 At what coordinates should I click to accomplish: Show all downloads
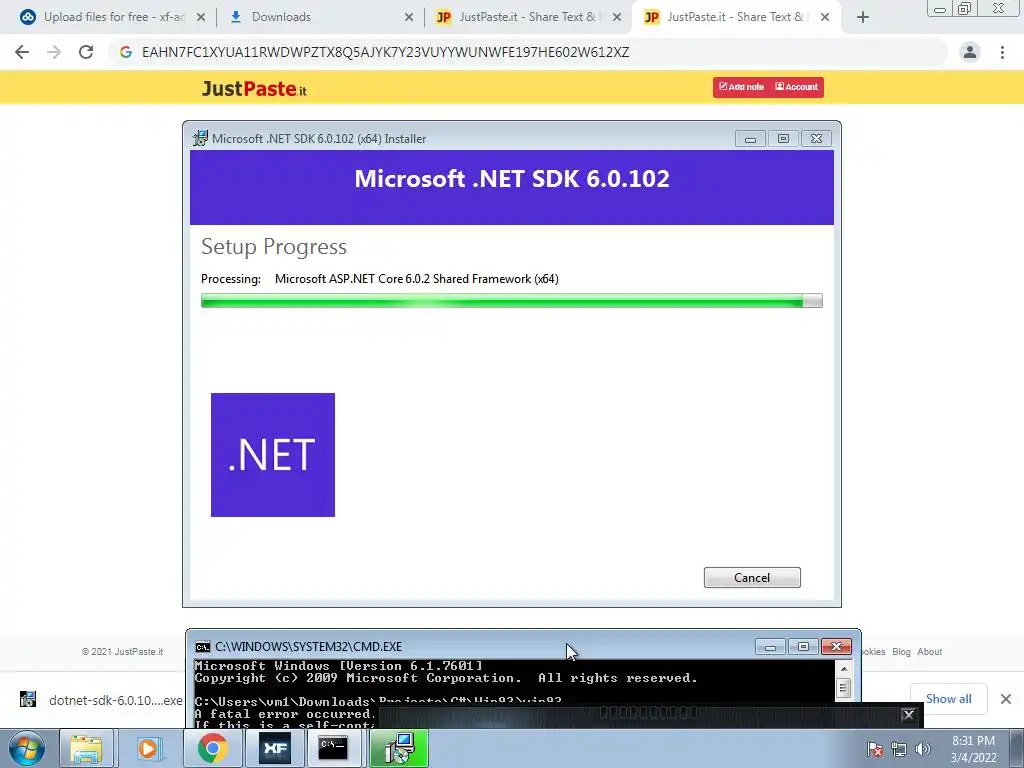[x=948, y=699]
